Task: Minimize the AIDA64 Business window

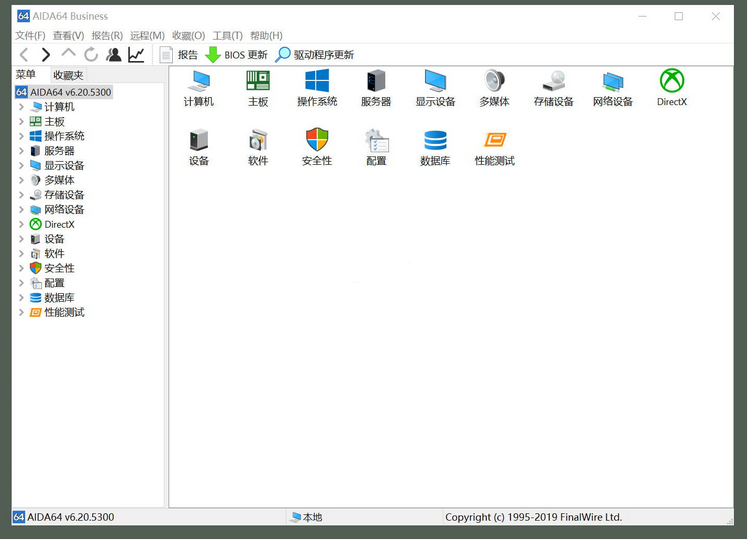Action: pos(643,16)
